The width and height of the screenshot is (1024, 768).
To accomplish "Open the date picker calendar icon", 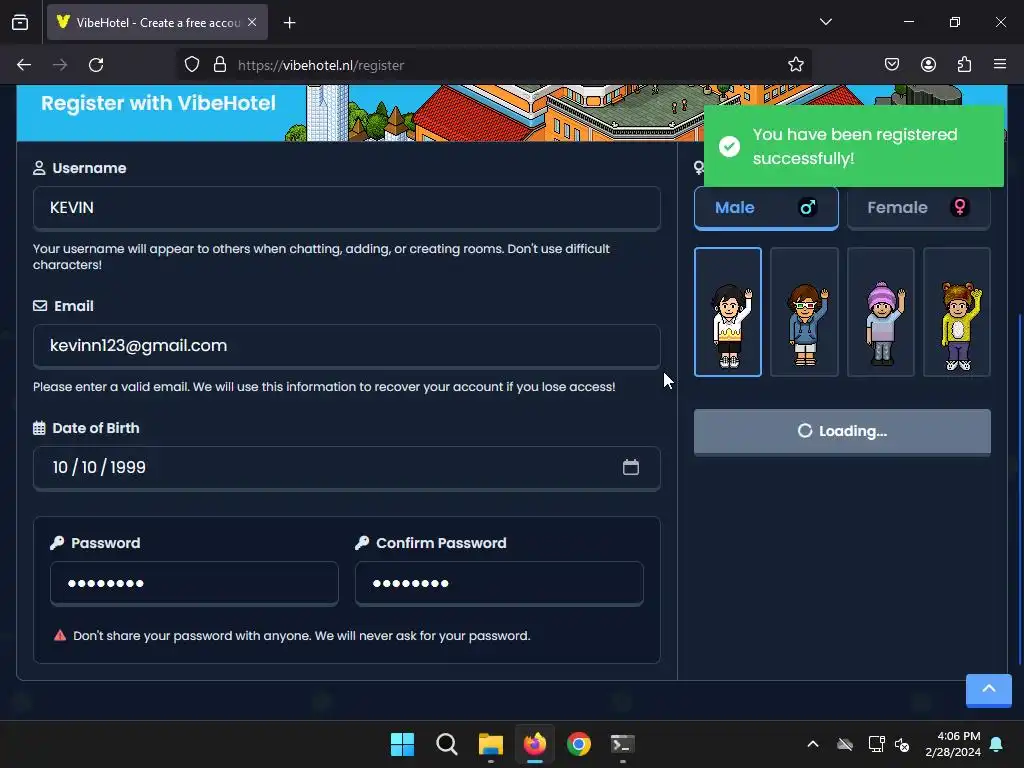I will (x=631, y=468).
